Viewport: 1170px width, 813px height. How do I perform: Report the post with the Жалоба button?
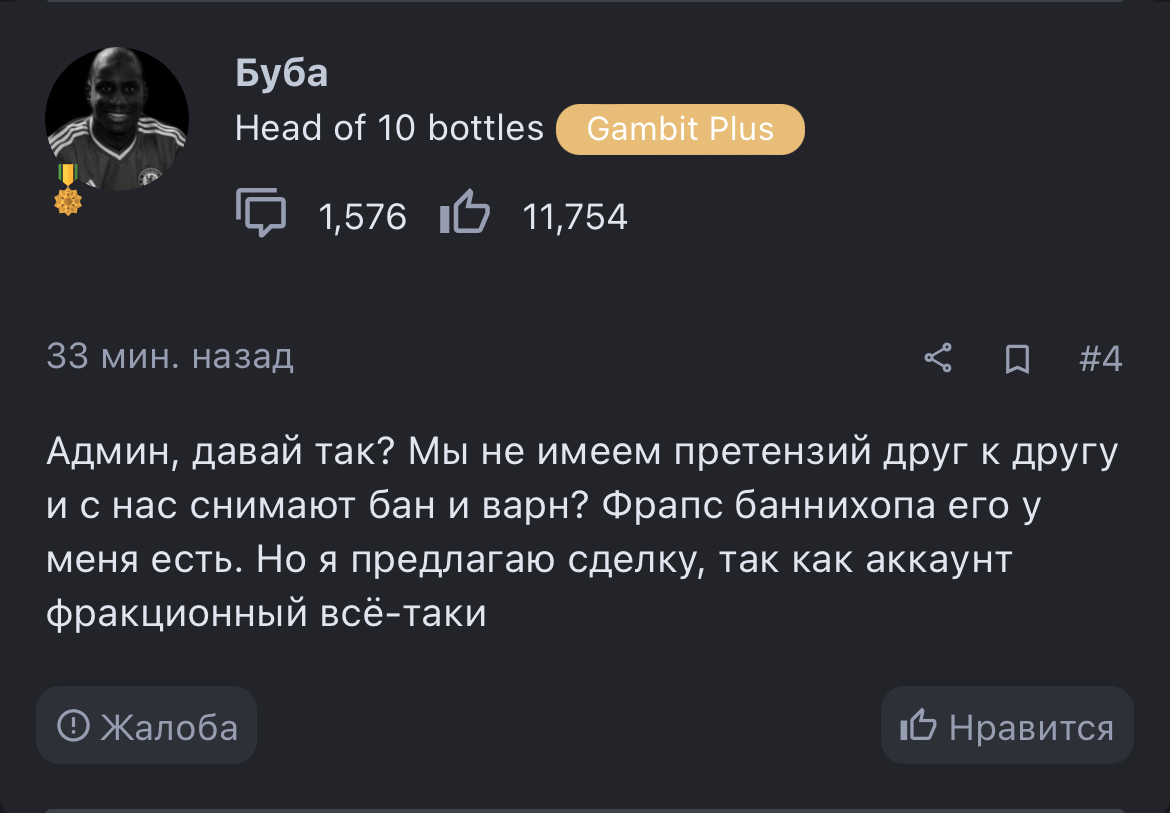click(x=147, y=726)
